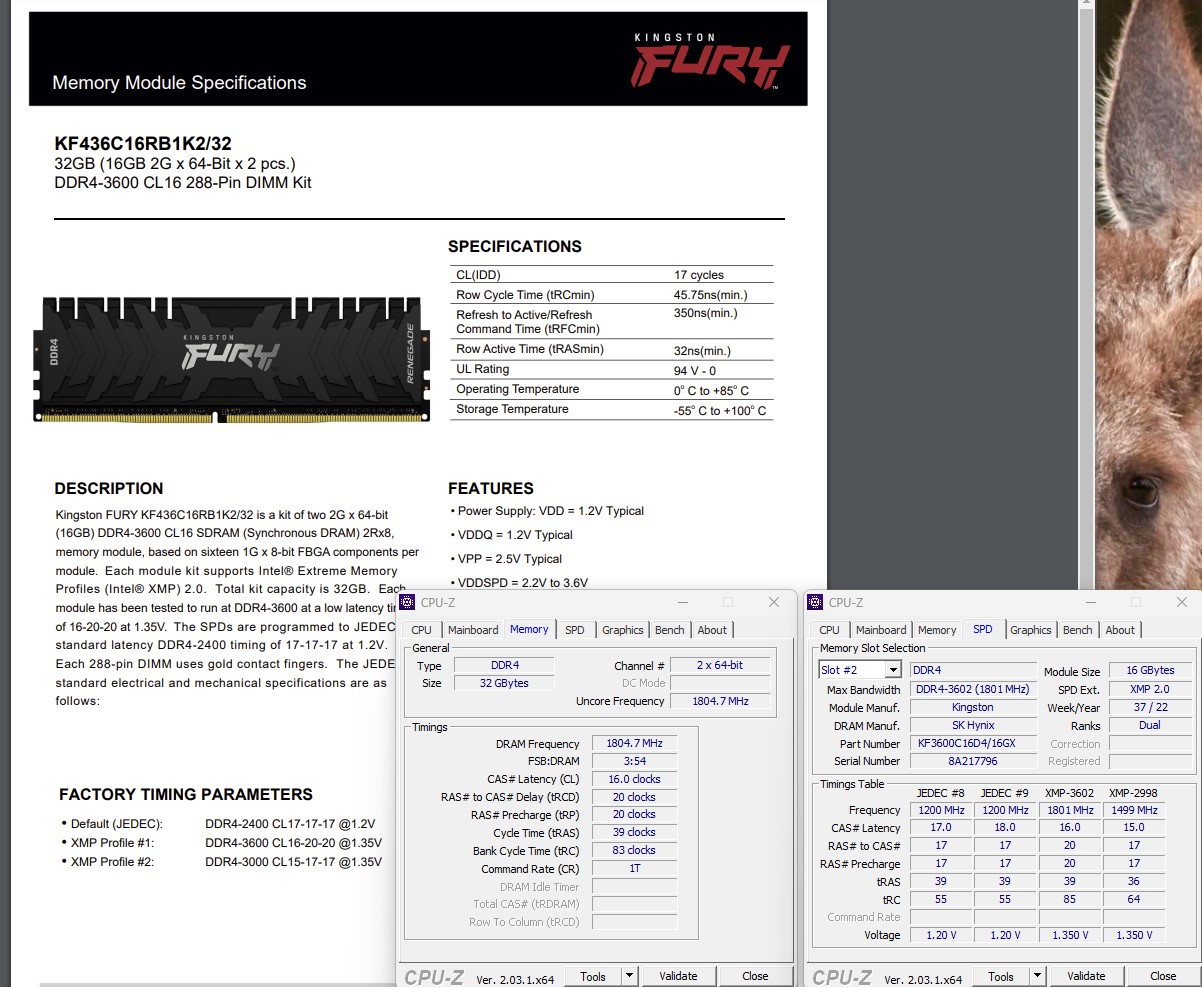Expand Tools dropdown arrow in the Memory window
Viewport: 1202px width, 987px height.
[629, 976]
